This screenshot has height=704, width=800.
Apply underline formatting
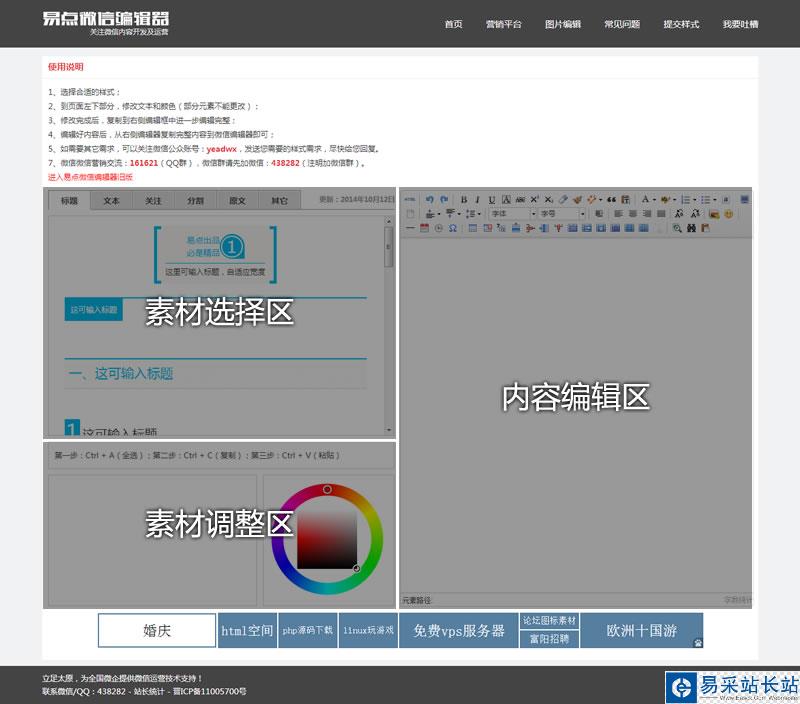point(491,199)
